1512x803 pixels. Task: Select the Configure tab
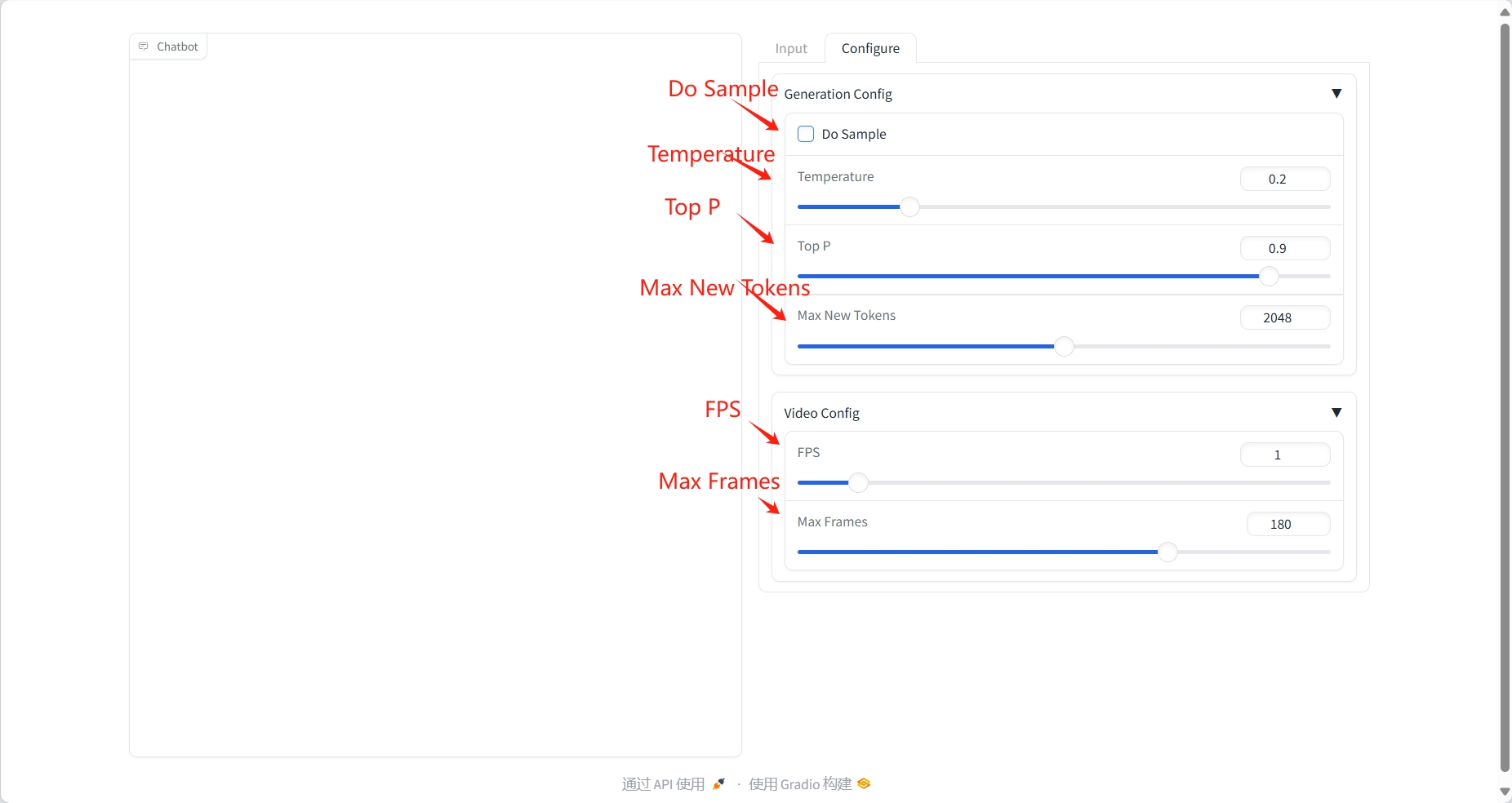click(x=870, y=49)
